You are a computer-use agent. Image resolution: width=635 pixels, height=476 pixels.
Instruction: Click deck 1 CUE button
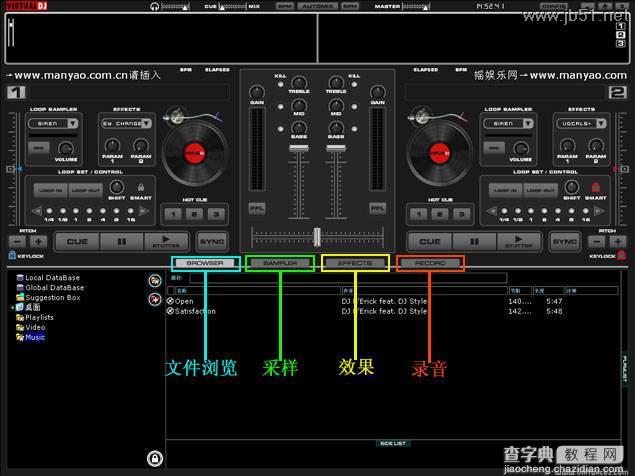(77, 241)
